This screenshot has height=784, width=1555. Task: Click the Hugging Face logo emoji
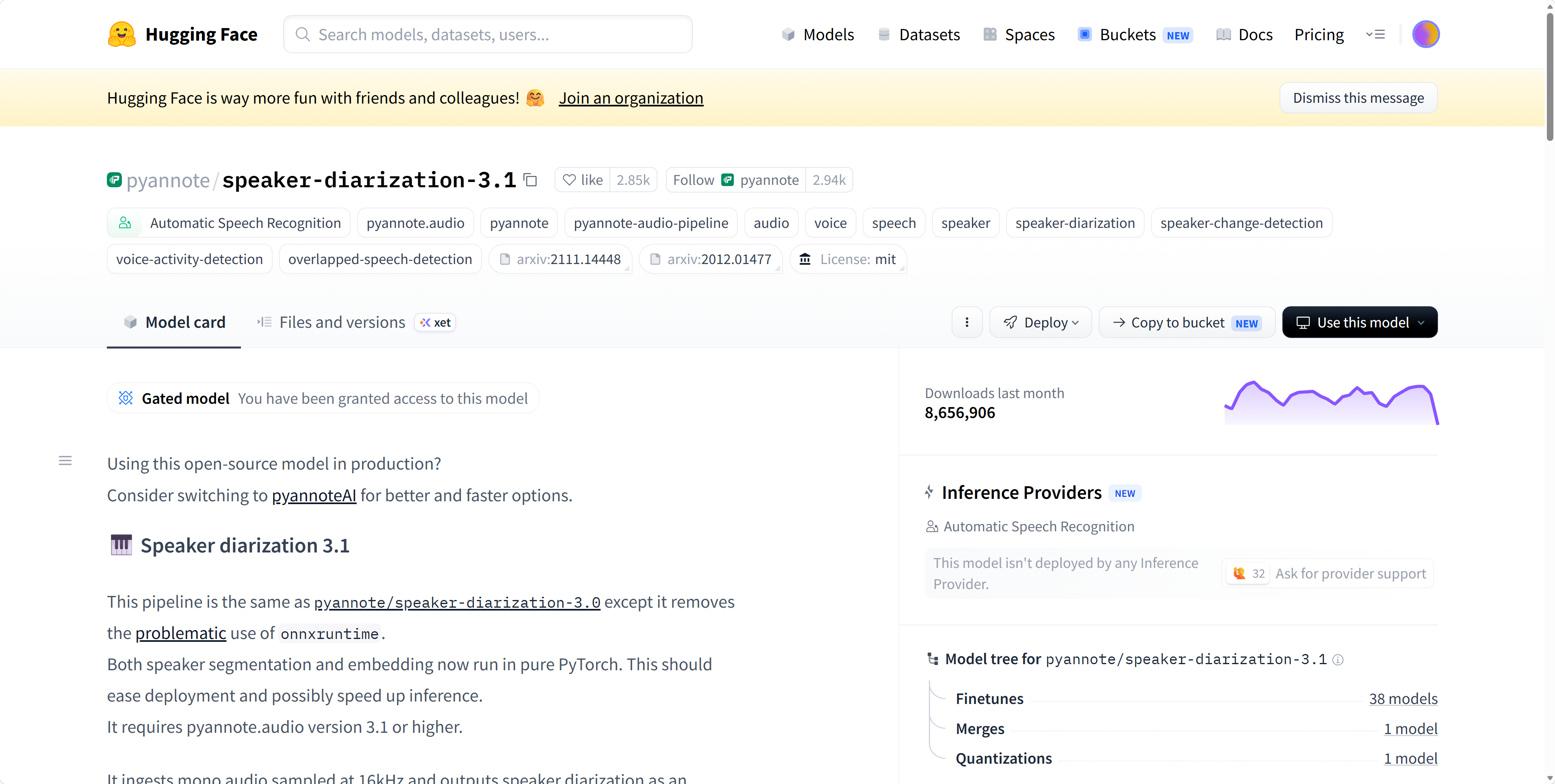[121, 35]
